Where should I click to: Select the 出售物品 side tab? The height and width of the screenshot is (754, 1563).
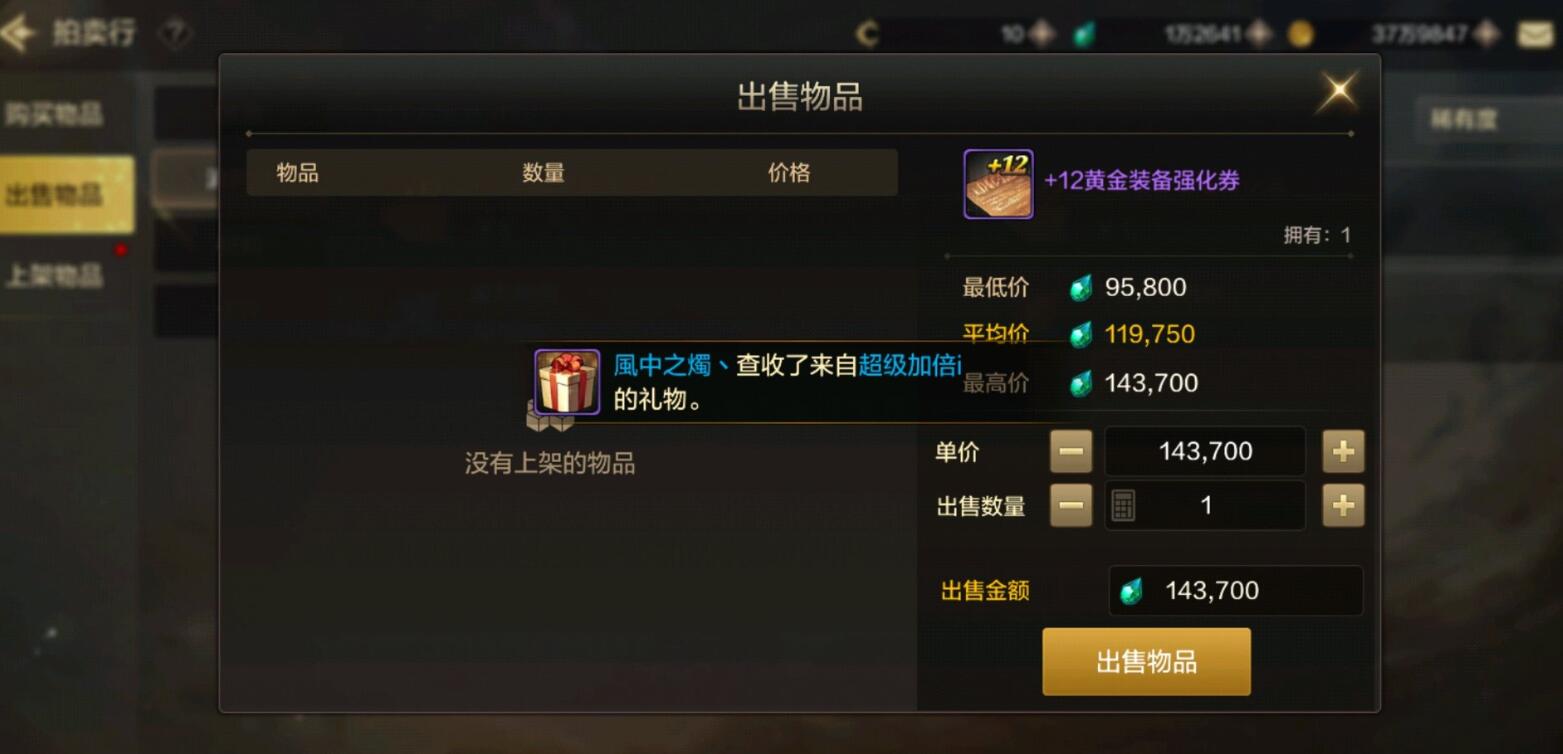pyautogui.click(x=66, y=194)
